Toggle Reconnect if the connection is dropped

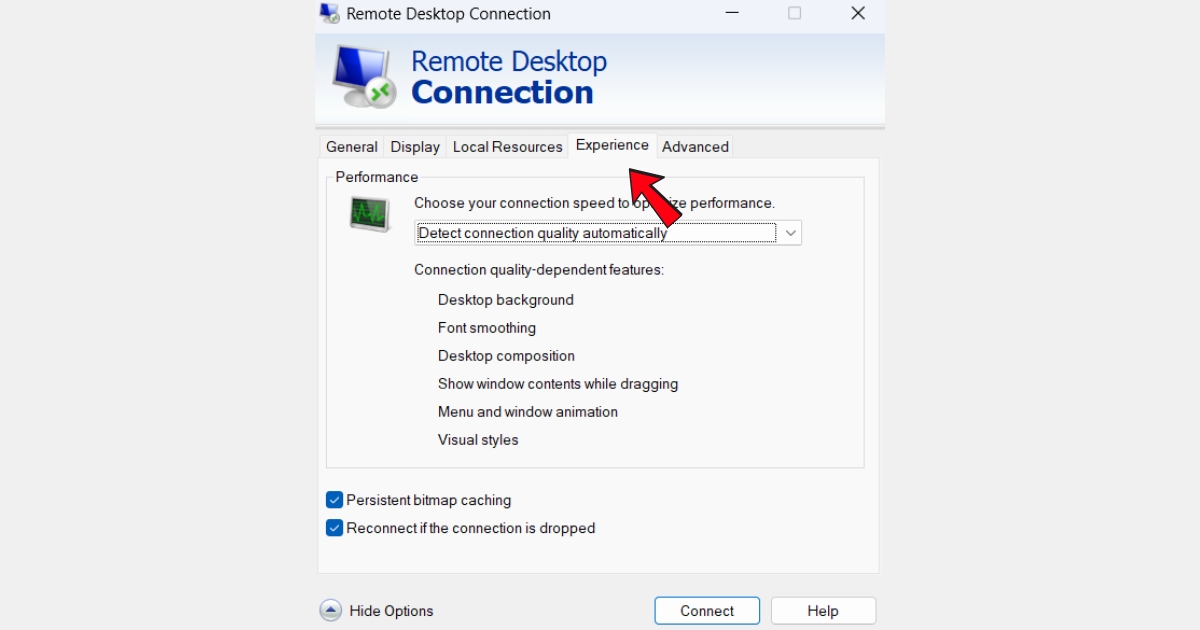coord(335,528)
